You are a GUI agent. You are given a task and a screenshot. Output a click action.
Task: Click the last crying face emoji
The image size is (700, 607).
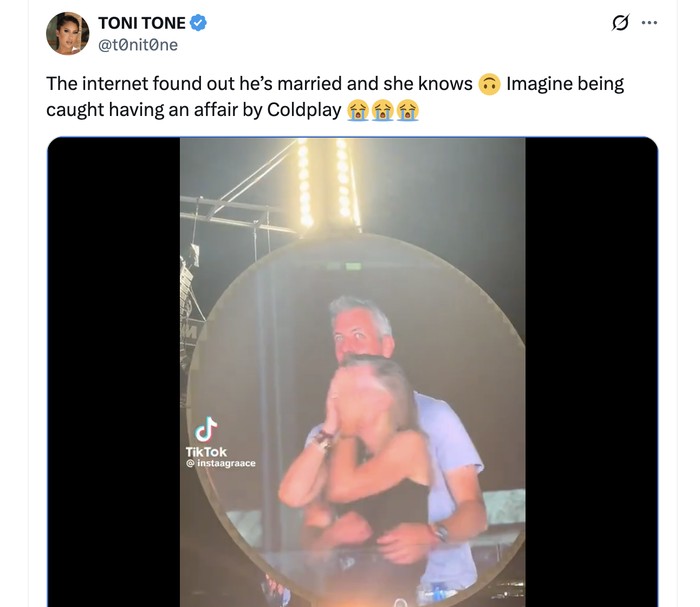(407, 110)
